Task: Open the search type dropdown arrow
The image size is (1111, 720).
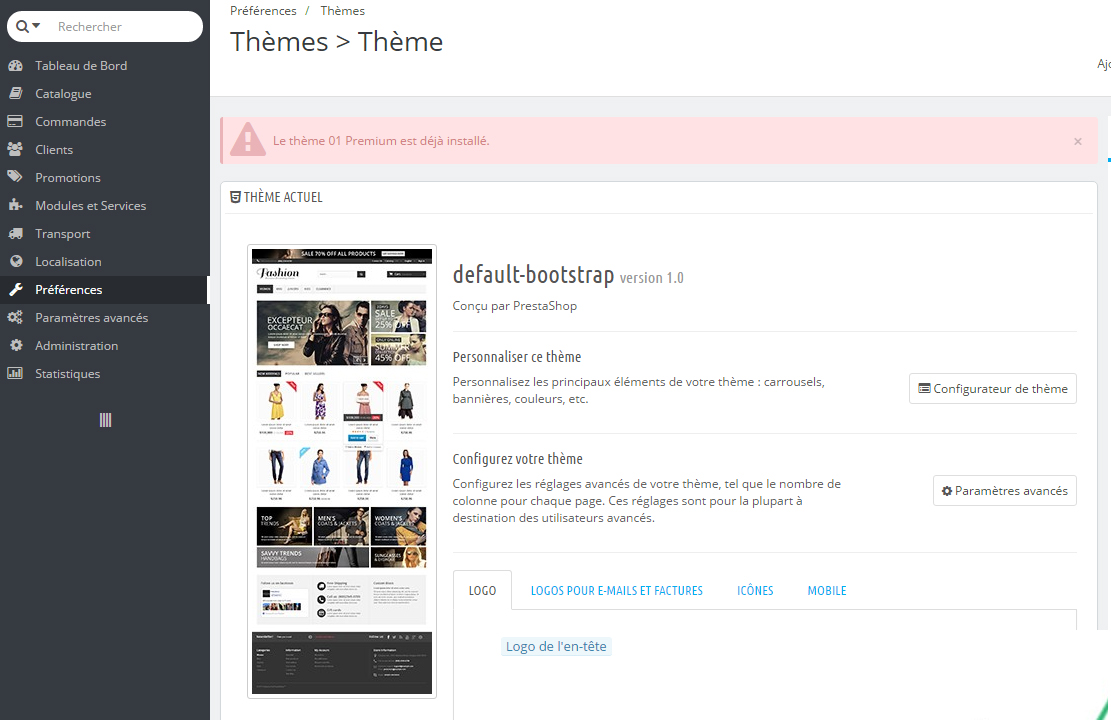Action: [37, 26]
